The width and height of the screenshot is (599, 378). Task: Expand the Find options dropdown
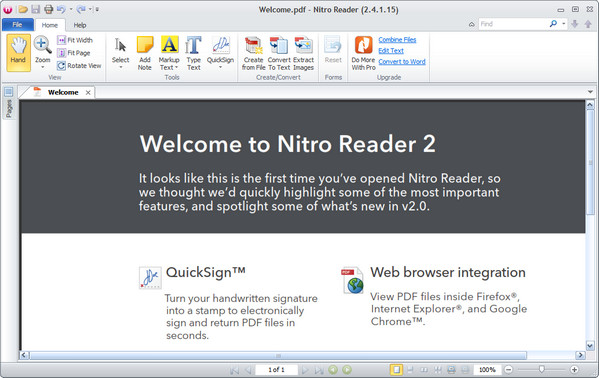[x=563, y=24]
